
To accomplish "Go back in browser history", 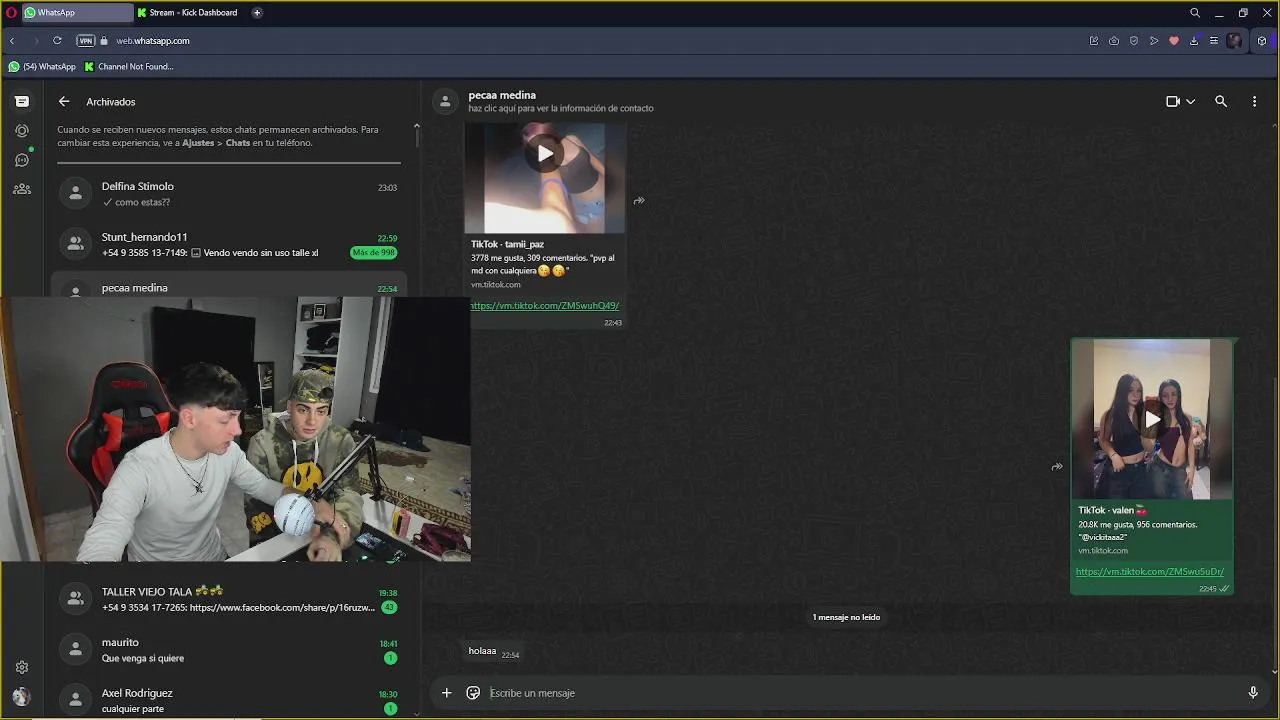I will pyautogui.click(x=12, y=41).
